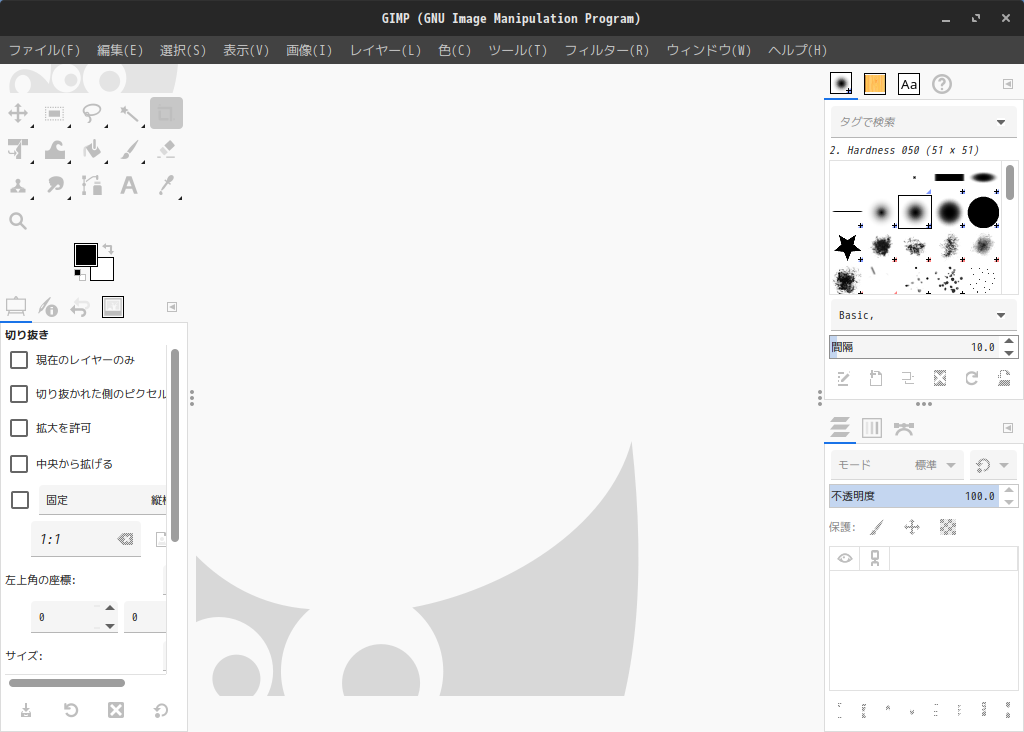
Task: Choose the Free Select lasso tool
Action: (x=92, y=114)
